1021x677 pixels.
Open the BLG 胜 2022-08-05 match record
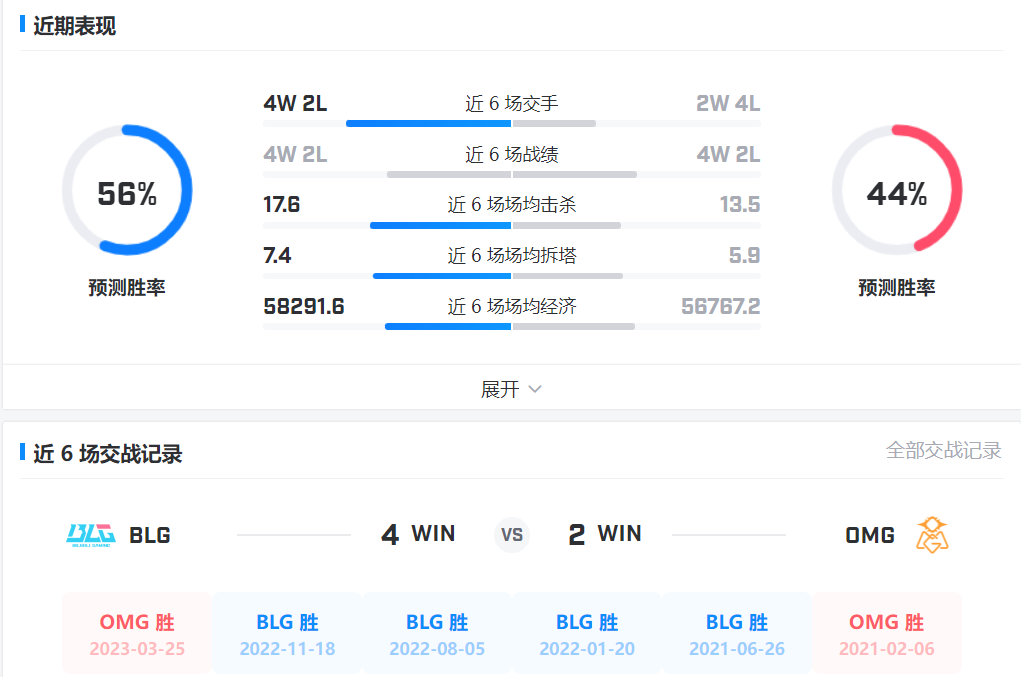coord(437,635)
